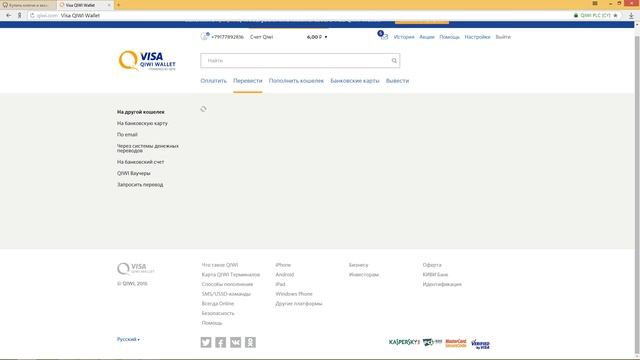Open footer link Всегда Online

218,304
